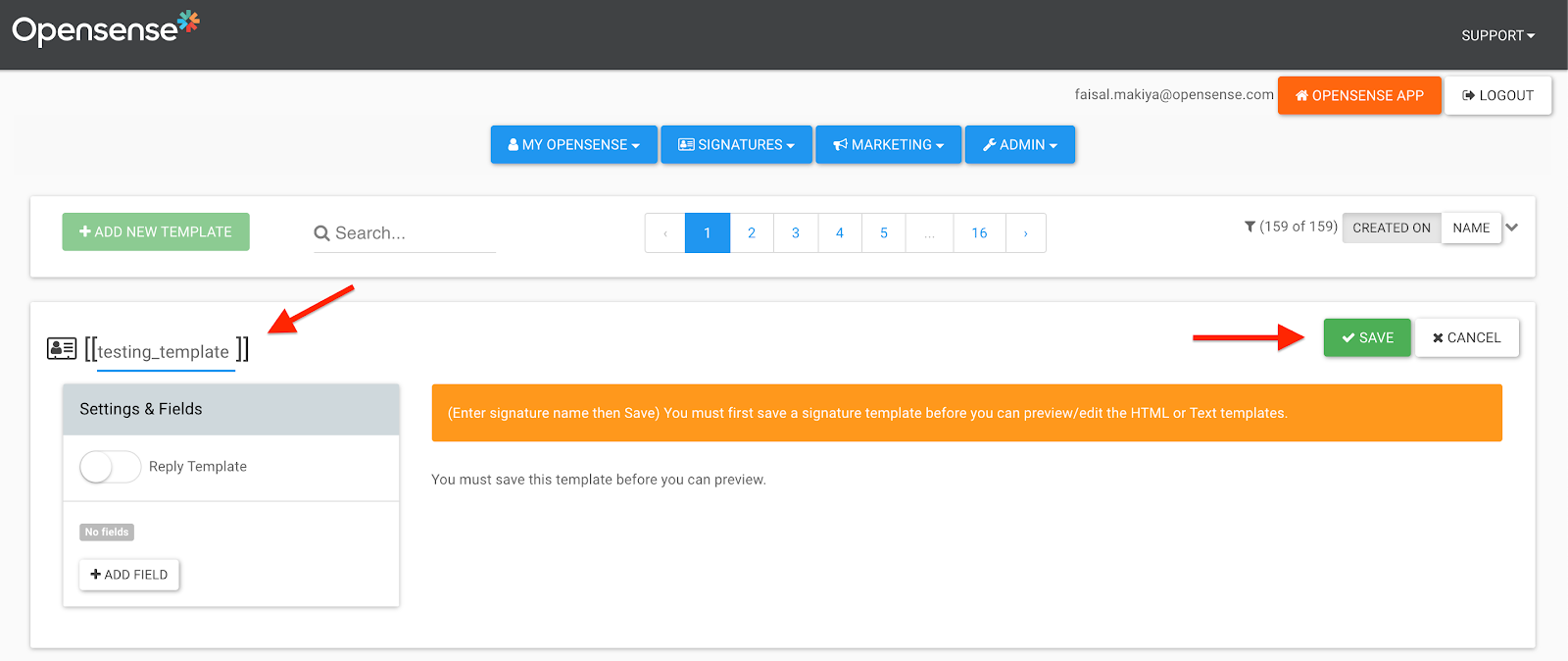Screen dimensions: 1568x661
Task: Cancel template editing
Action: (x=1467, y=337)
